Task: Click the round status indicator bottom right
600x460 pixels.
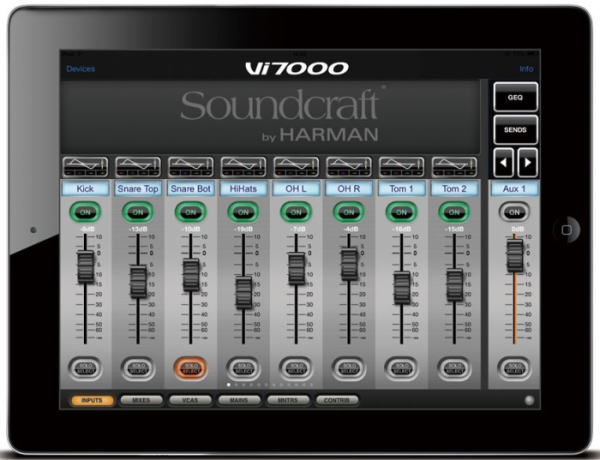Action: point(529,400)
